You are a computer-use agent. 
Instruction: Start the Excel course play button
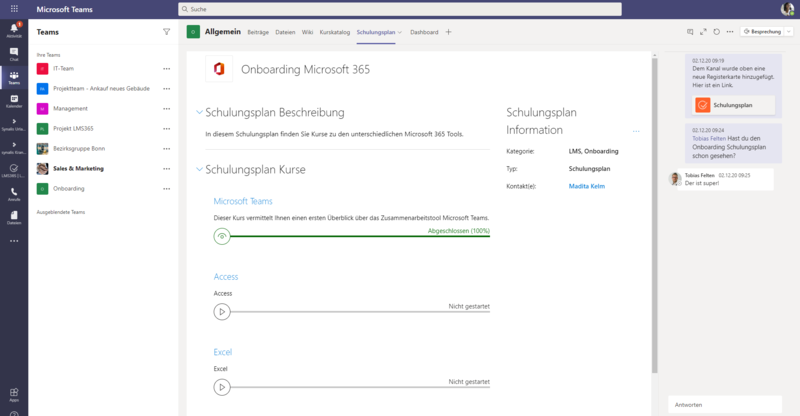click(222, 387)
